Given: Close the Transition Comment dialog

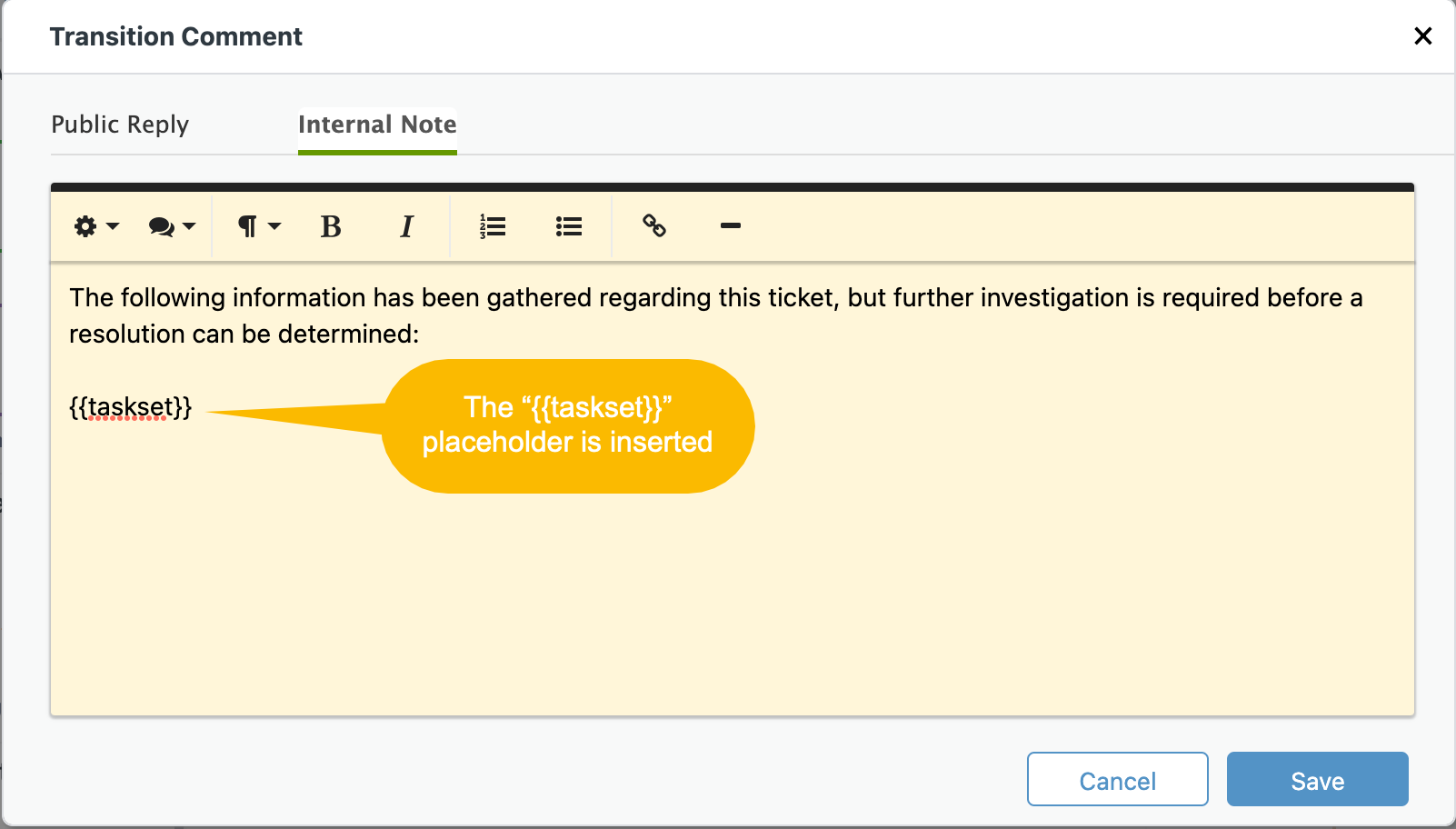Looking at the screenshot, I should (x=1423, y=35).
